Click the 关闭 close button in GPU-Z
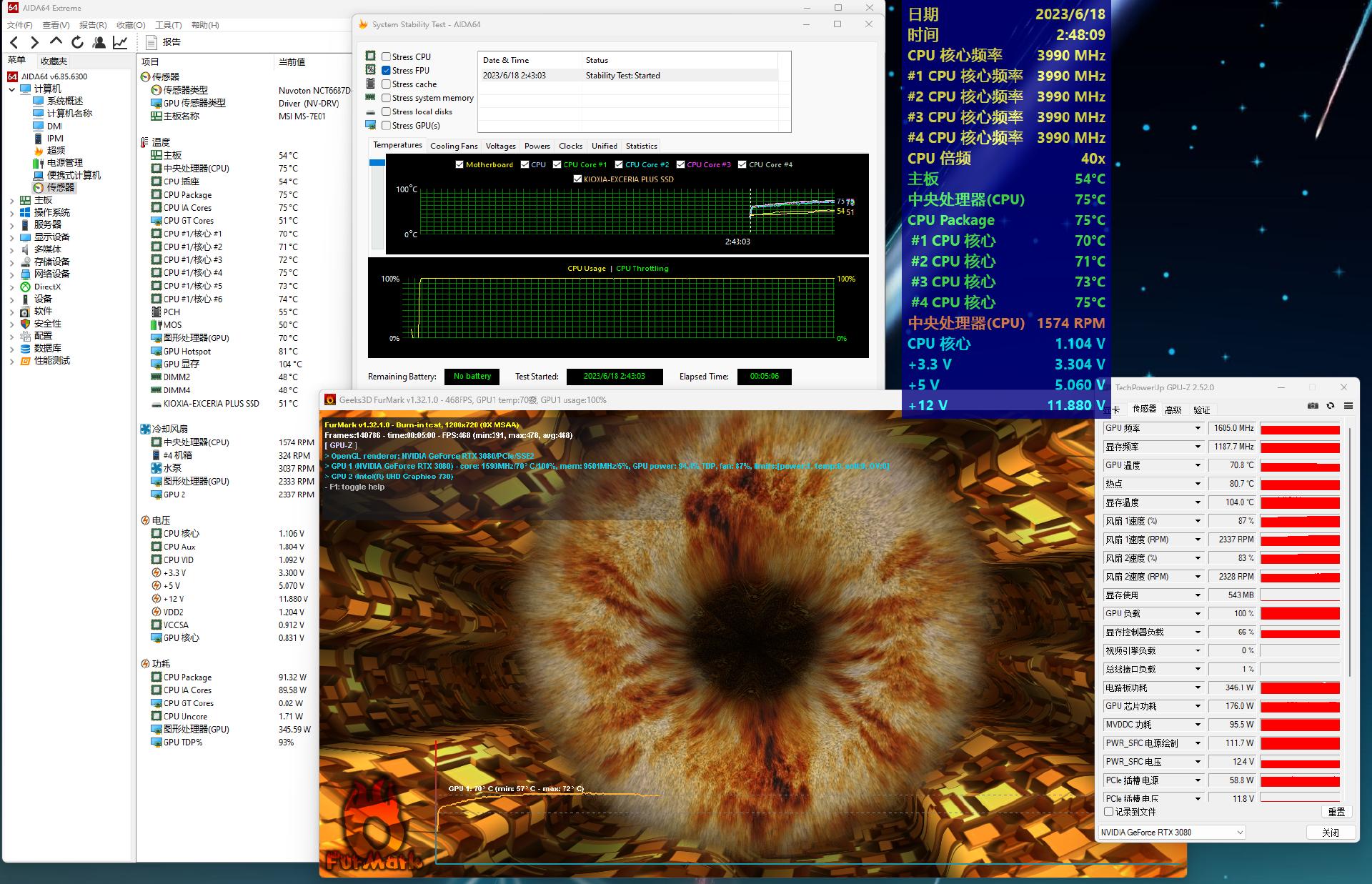The height and width of the screenshot is (884, 1372). tap(1330, 833)
